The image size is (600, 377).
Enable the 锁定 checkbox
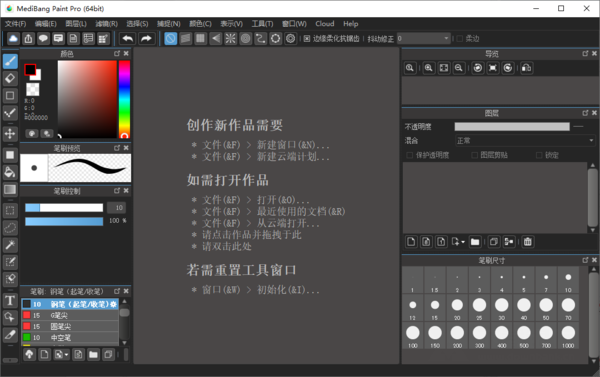click(539, 155)
